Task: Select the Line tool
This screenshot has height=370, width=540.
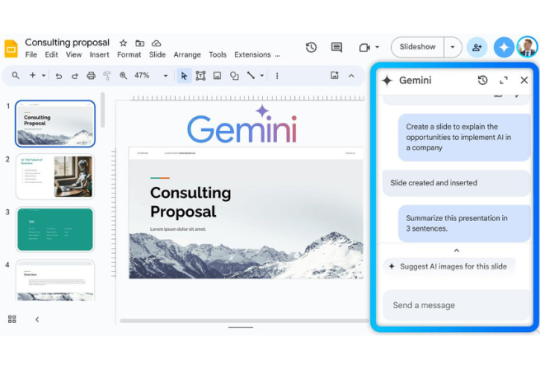Action: [x=251, y=75]
